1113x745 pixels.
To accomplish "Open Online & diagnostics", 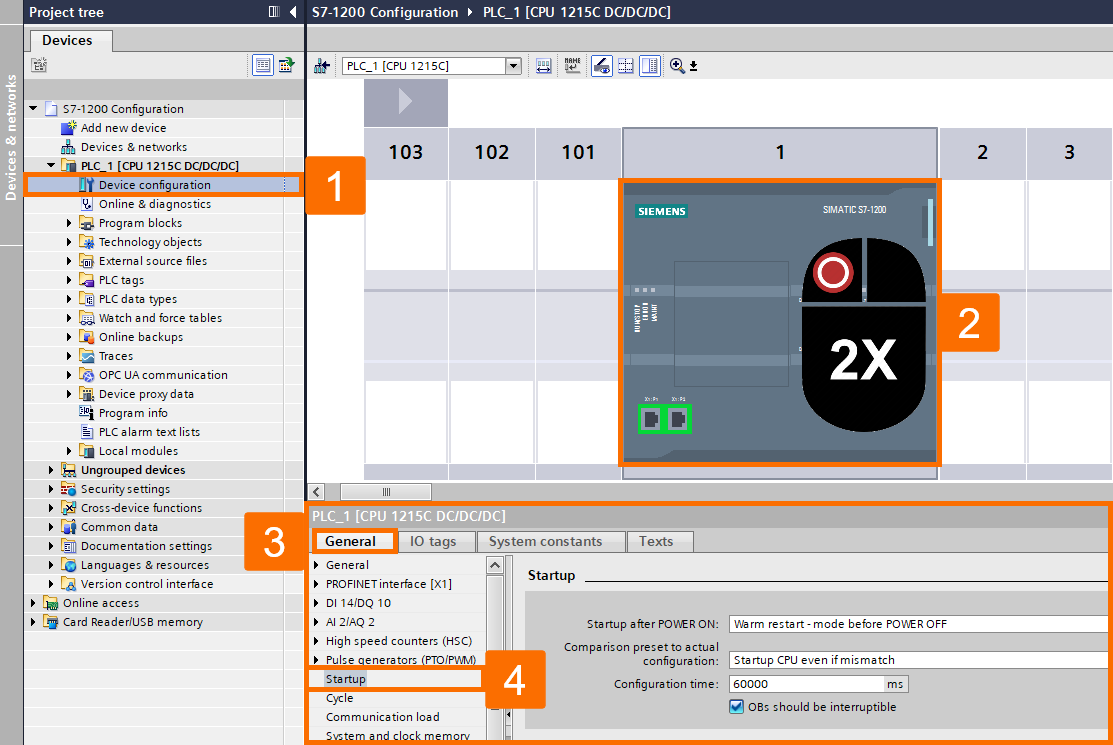I will 155,204.
